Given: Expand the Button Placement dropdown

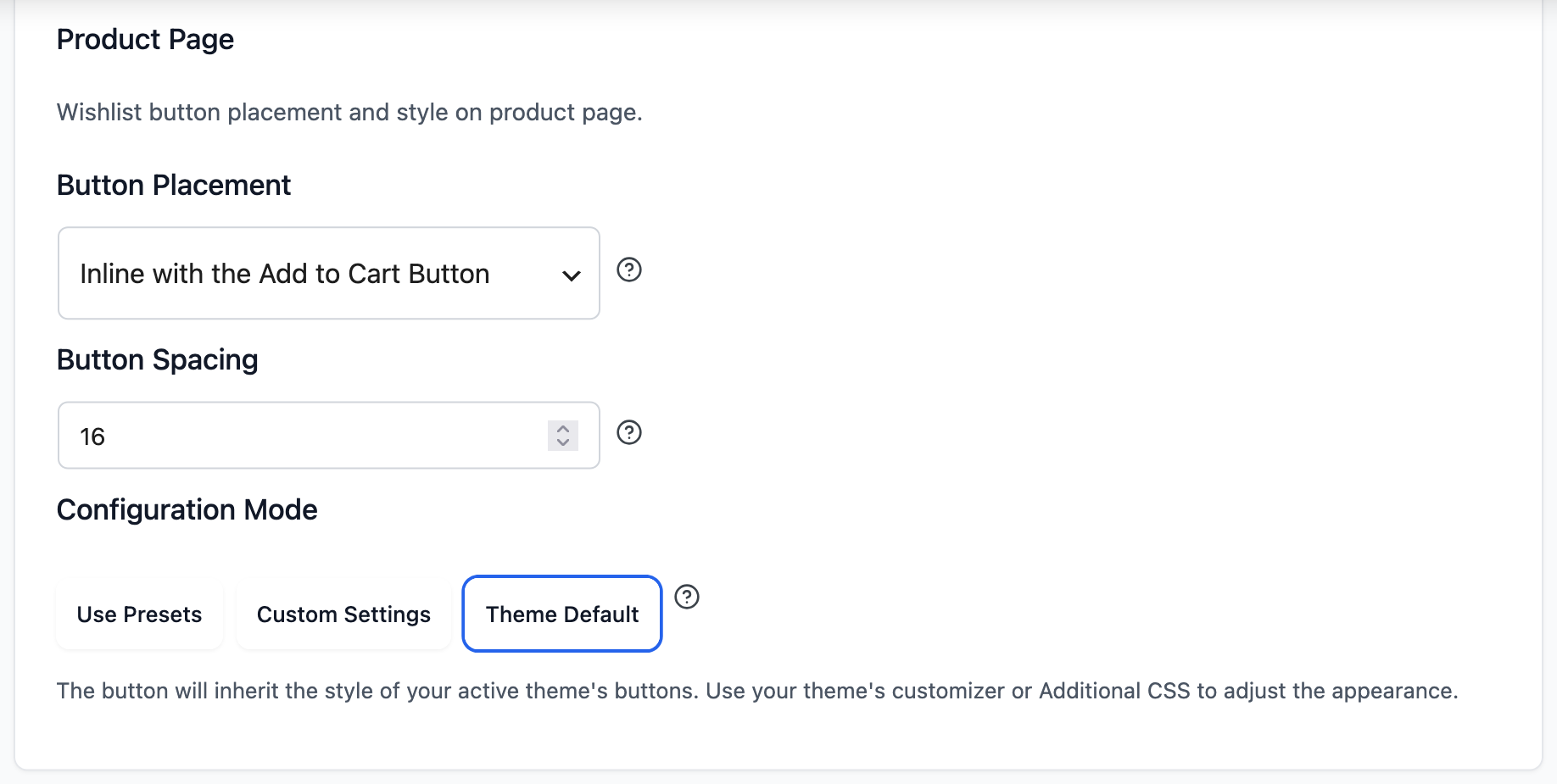Looking at the screenshot, I should (x=329, y=273).
